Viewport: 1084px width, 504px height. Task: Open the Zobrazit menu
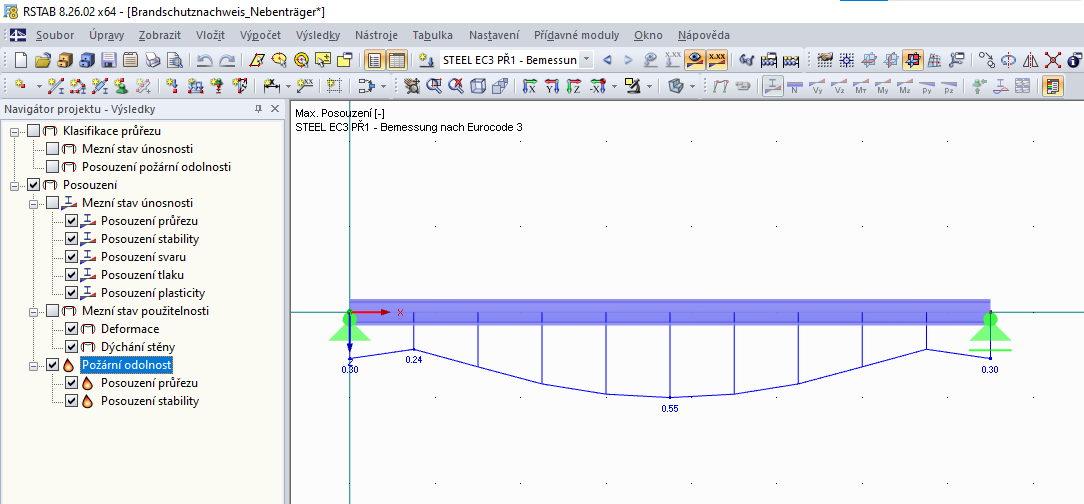[160, 35]
